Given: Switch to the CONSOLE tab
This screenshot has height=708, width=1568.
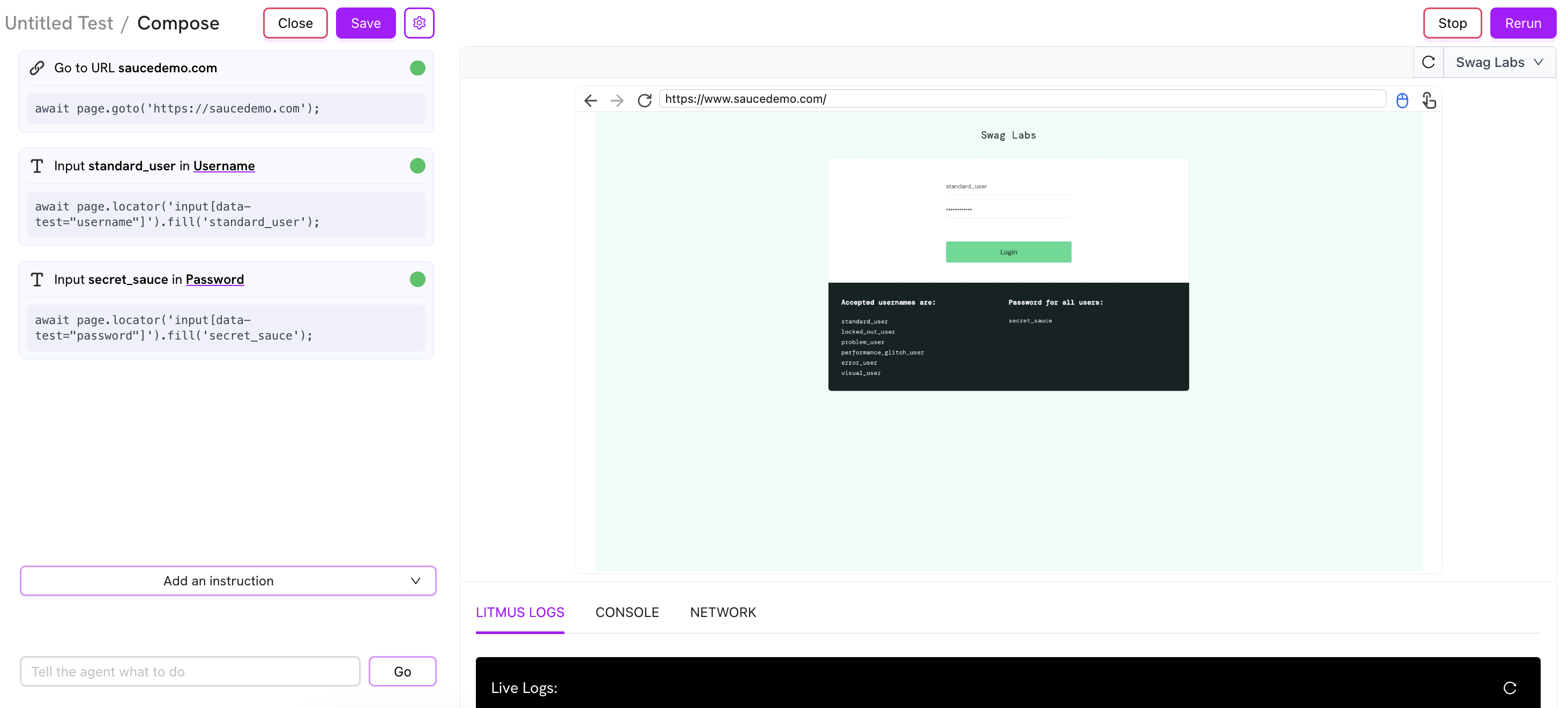Looking at the screenshot, I should pos(626,612).
